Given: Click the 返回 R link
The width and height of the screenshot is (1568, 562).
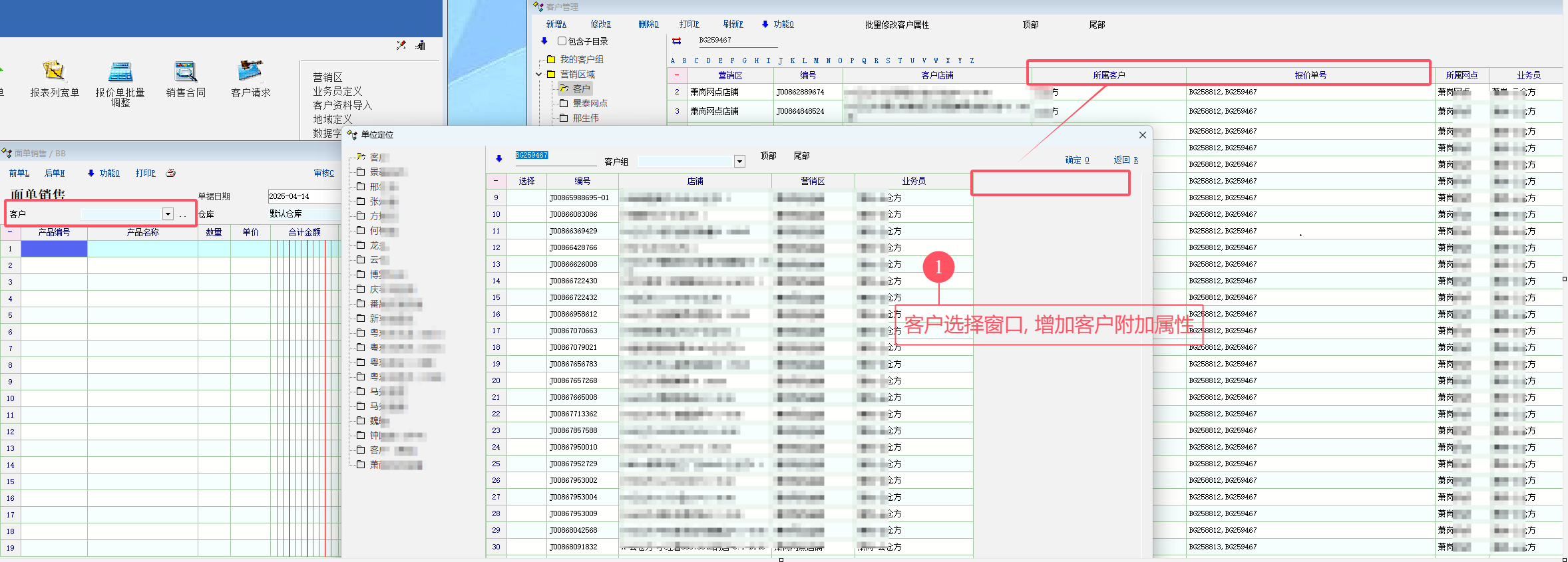Looking at the screenshot, I should pos(1125,160).
